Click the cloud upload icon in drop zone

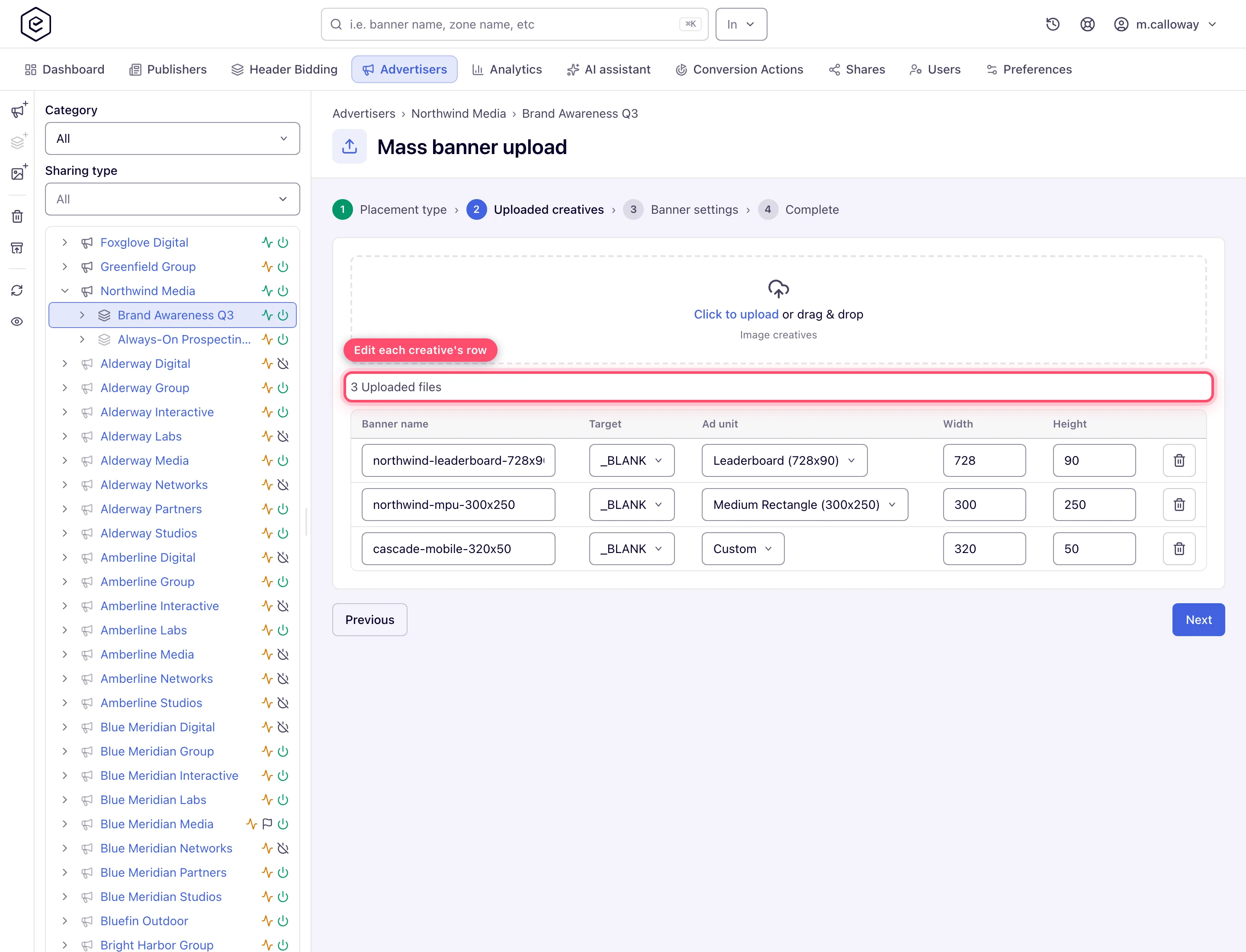(x=778, y=289)
